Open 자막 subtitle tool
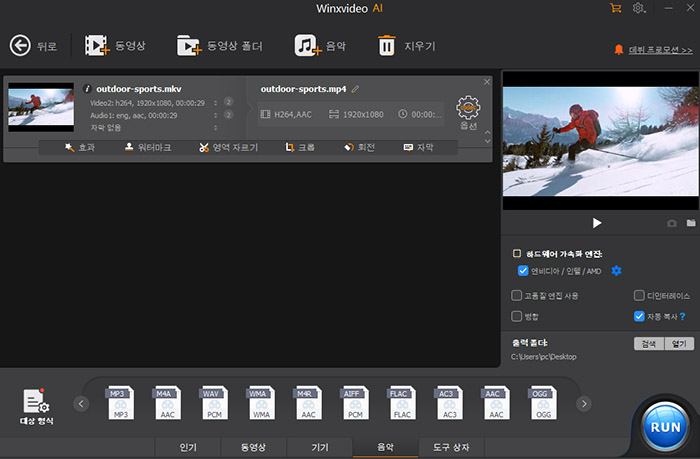Image resolution: width=700 pixels, height=459 pixels. (x=418, y=147)
